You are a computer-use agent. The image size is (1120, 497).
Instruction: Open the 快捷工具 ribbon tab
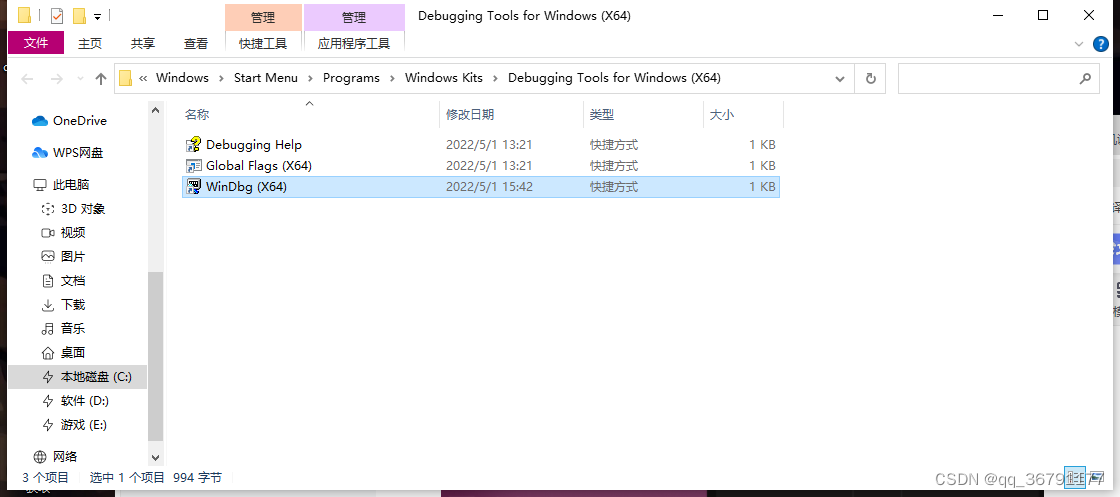264,44
